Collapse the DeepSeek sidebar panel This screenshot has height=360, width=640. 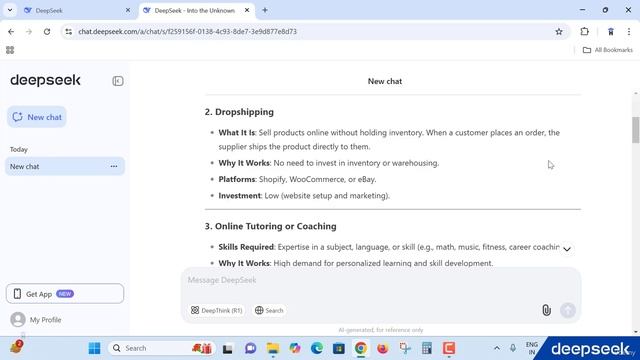tap(118, 81)
